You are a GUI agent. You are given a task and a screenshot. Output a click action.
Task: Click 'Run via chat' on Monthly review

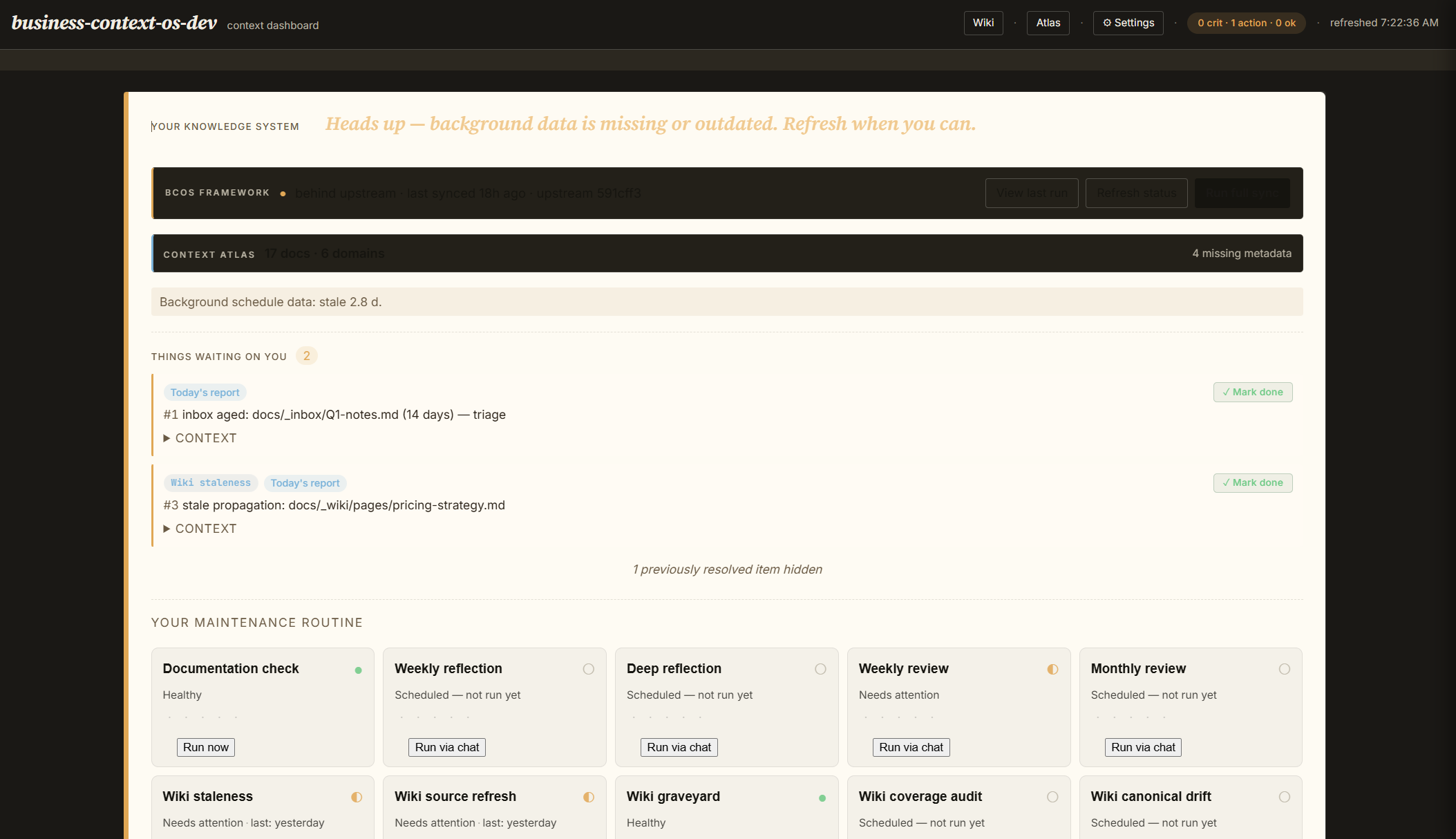pyautogui.click(x=1143, y=747)
